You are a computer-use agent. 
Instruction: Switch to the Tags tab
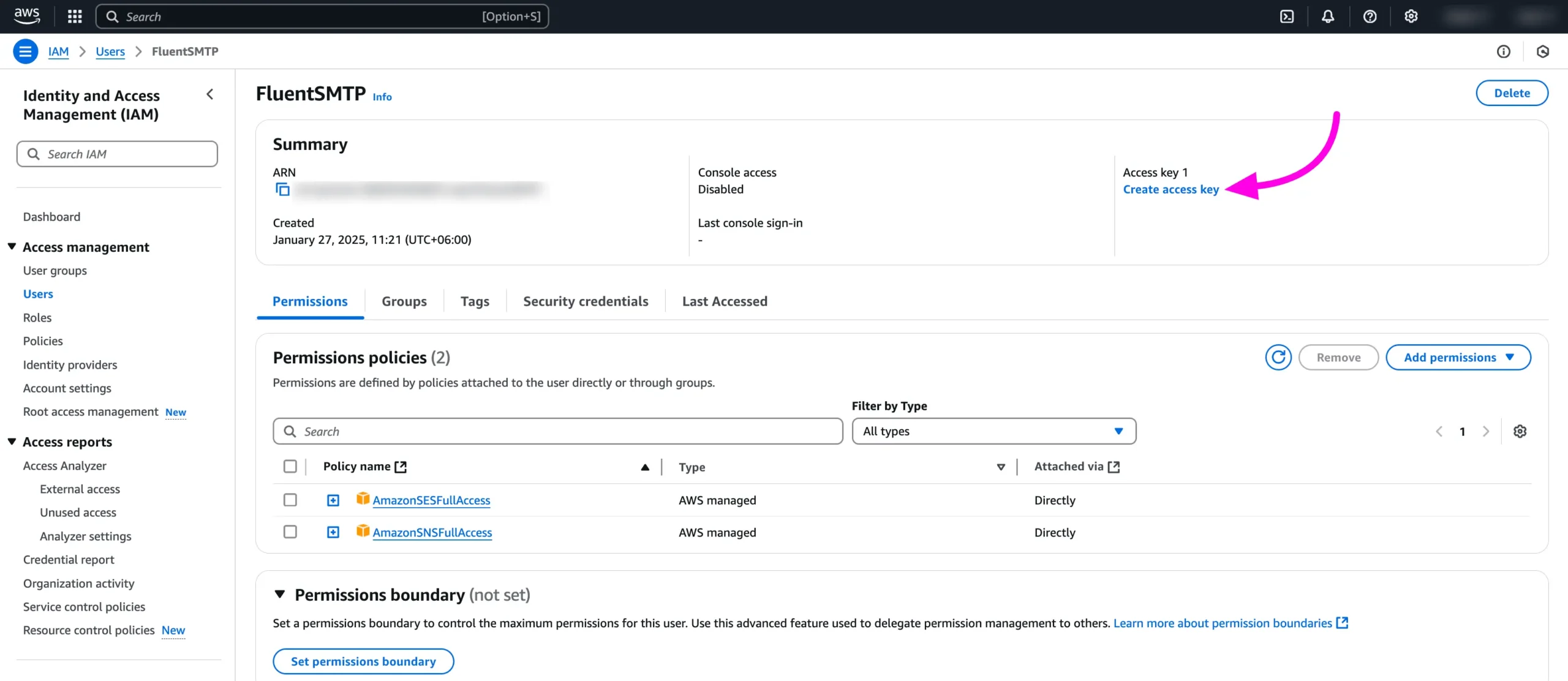(475, 301)
